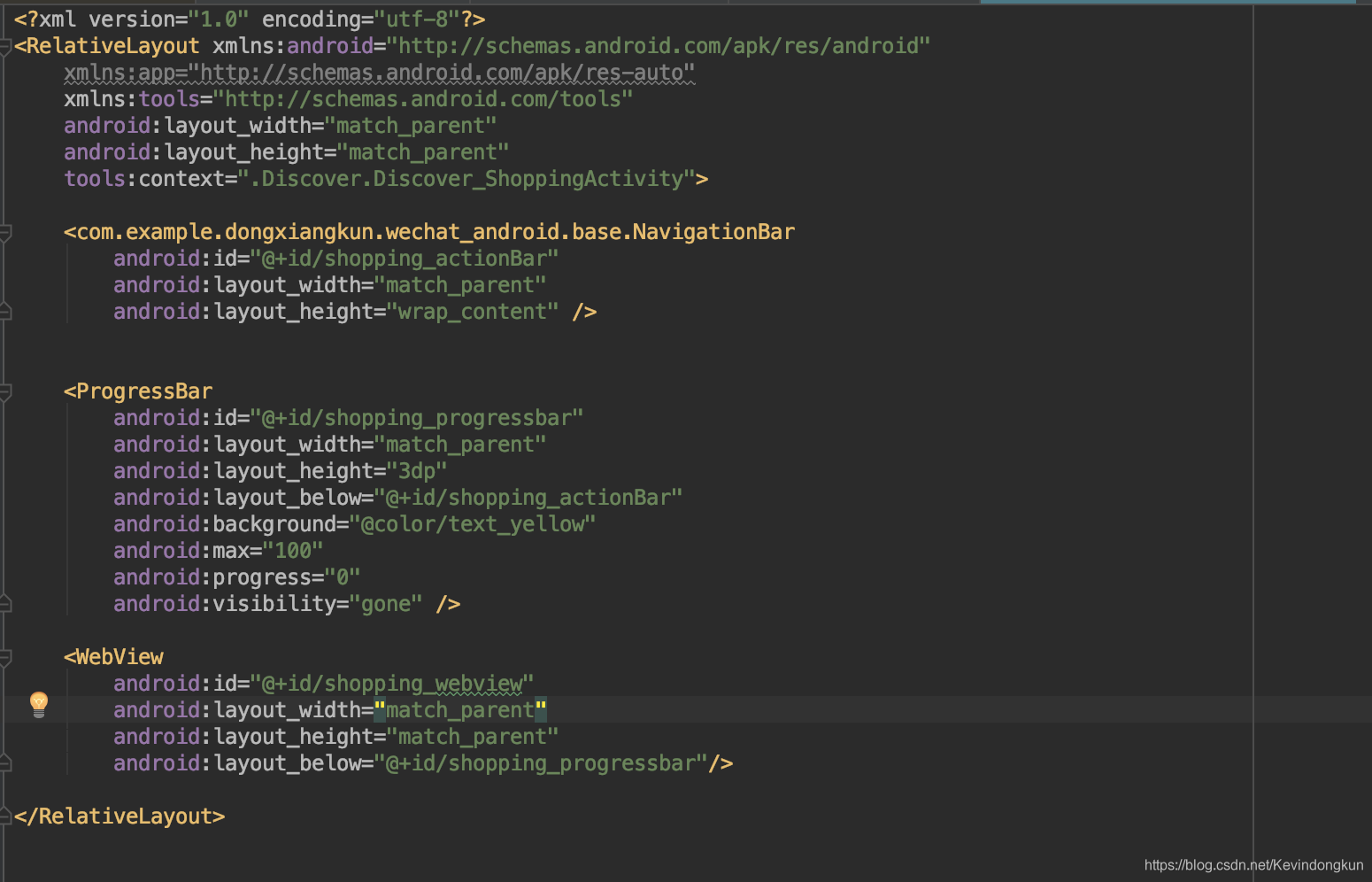Collapse the WebView element fold marker
Screen dimensions: 1372x882
4,658
